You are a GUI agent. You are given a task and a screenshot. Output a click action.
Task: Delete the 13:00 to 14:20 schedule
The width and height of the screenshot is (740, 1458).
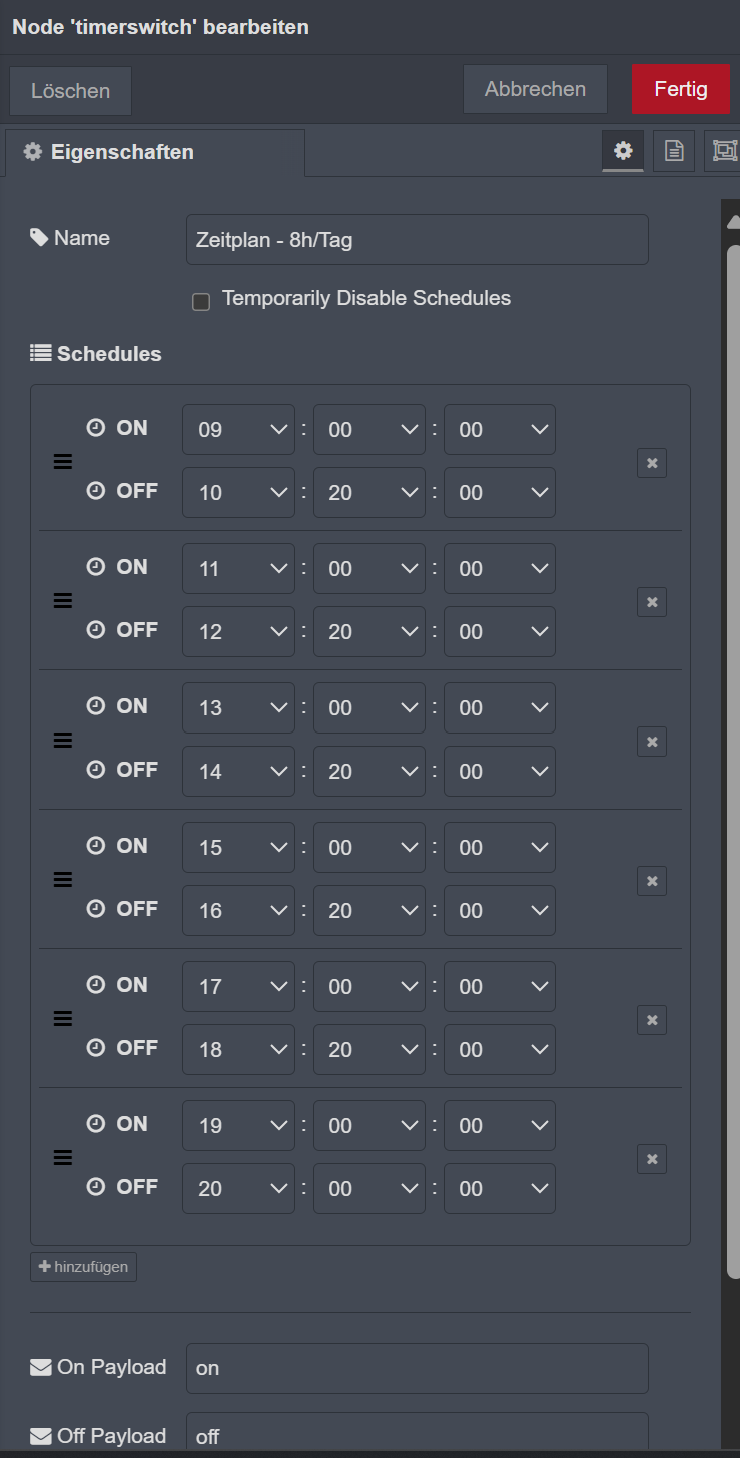652,742
